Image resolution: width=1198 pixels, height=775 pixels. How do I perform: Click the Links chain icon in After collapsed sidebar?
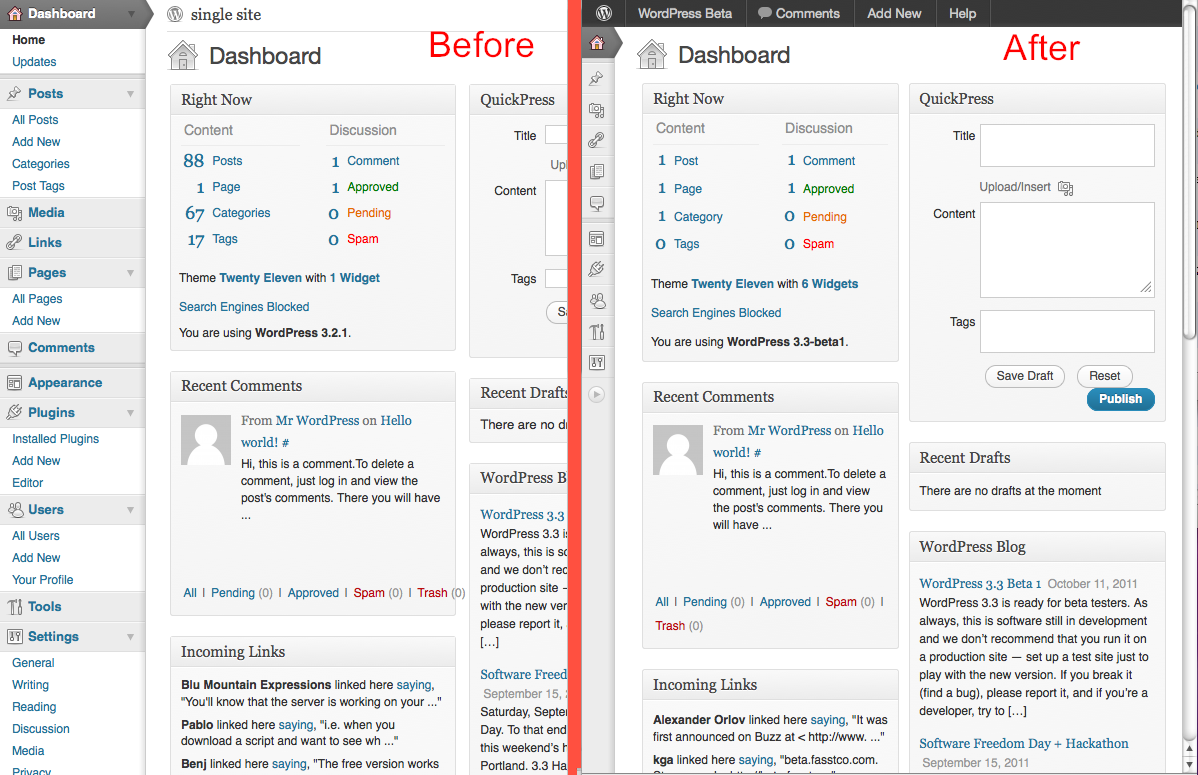597,140
